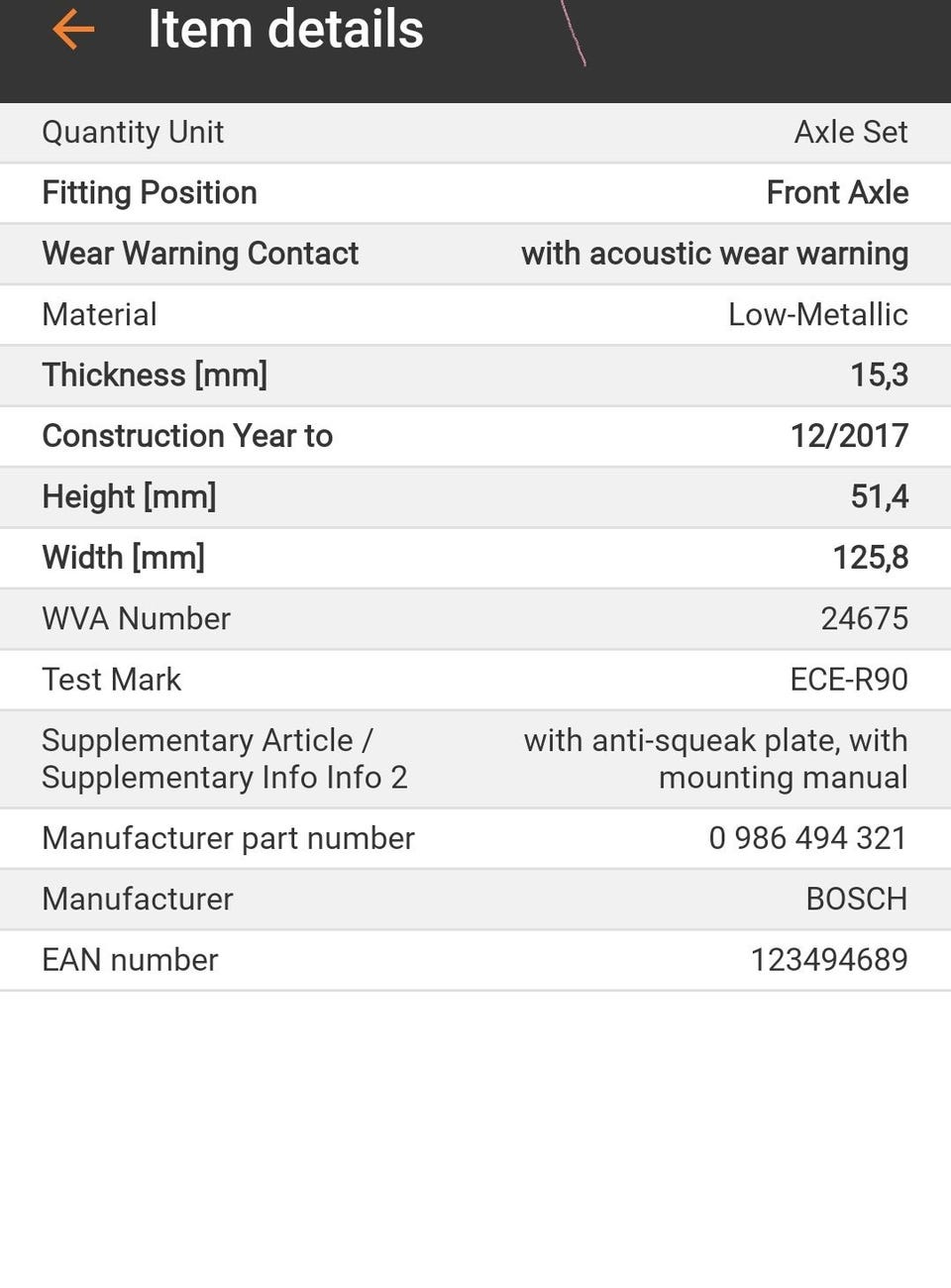Tap the WVA Number 24675 value
The width and height of the screenshot is (951, 1288).
pyautogui.click(x=864, y=619)
